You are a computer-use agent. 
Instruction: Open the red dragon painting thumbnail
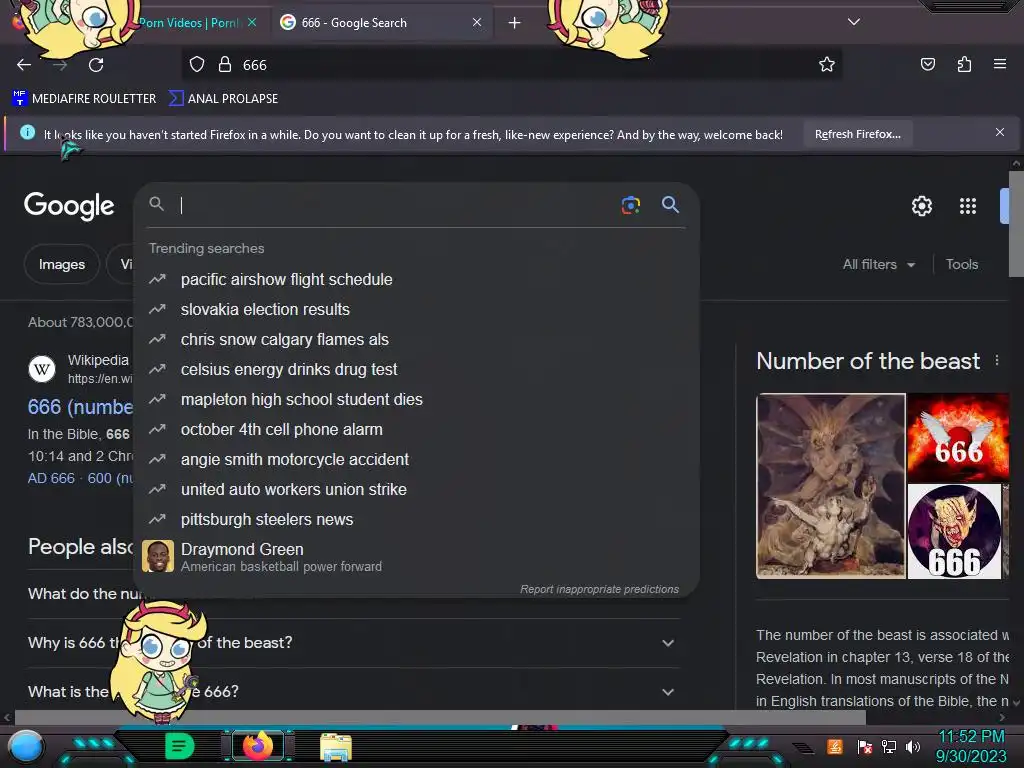tap(831, 486)
